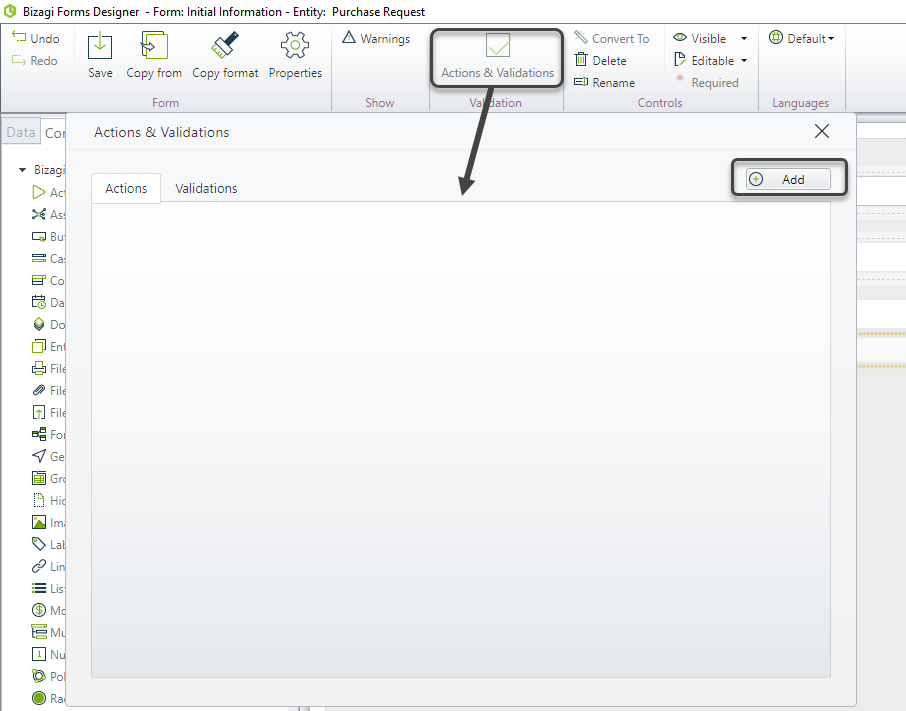The width and height of the screenshot is (906, 711).
Task: Select the Date calendar control icon
Action: (x=39, y=302)
